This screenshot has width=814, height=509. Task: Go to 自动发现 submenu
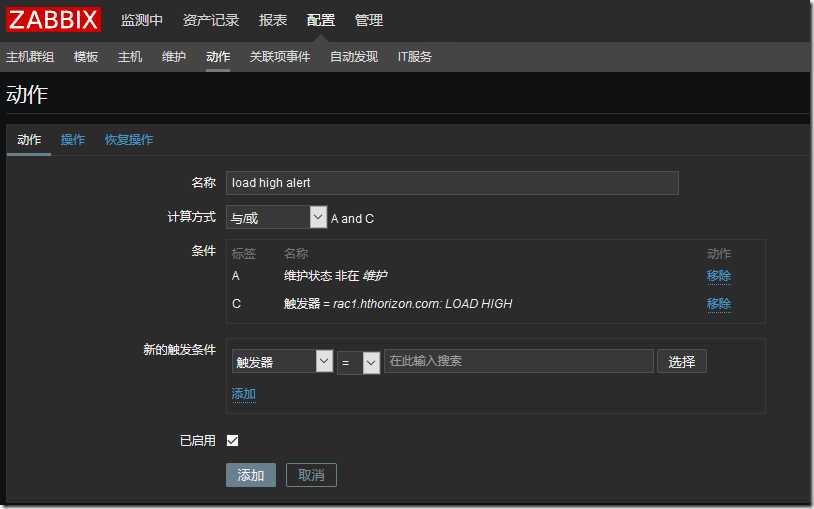pyautogui.click(x=354, y=57)
